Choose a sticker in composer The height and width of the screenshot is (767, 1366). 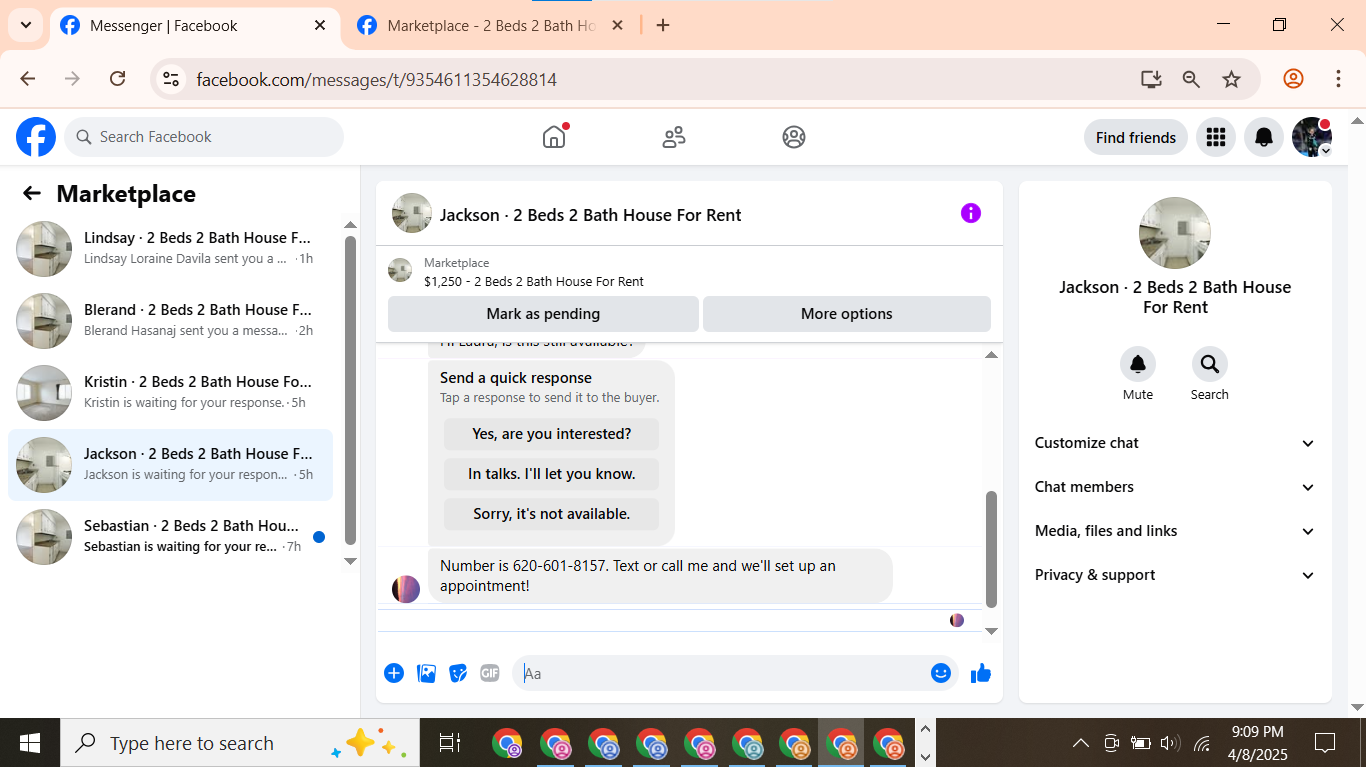[458, 673]
